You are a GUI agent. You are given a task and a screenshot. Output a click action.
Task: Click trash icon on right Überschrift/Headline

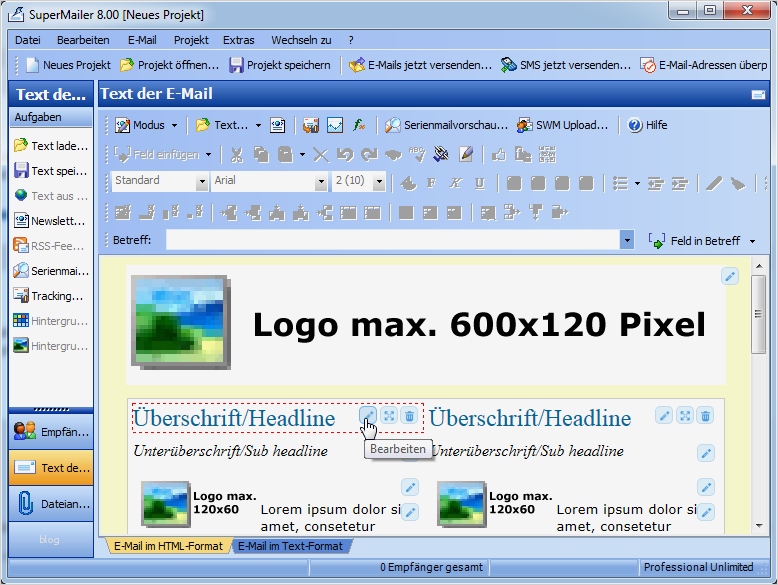tap(705, 415)
